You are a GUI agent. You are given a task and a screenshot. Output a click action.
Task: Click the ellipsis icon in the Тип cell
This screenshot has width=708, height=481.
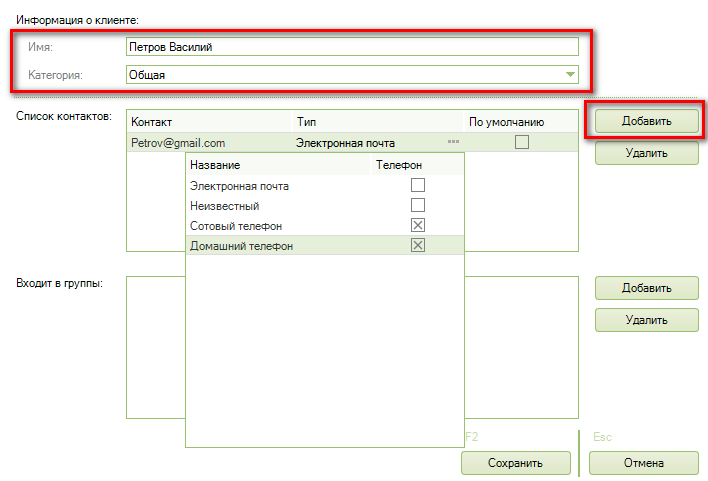pos(453,143)
